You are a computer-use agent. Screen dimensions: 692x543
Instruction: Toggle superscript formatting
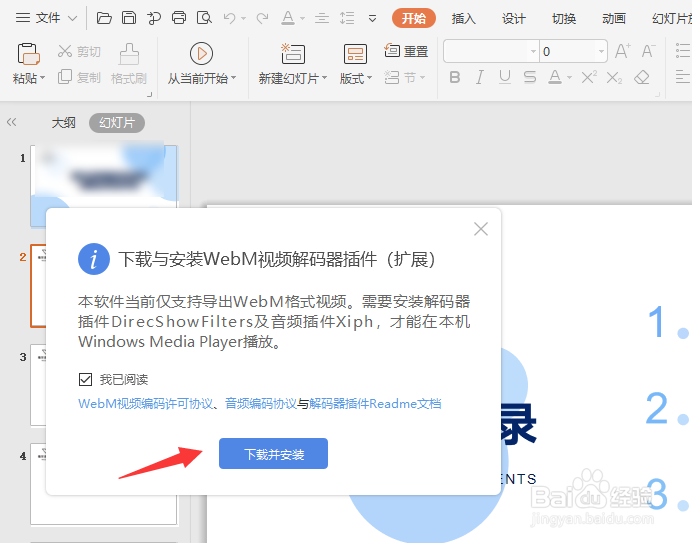point(589,77)
